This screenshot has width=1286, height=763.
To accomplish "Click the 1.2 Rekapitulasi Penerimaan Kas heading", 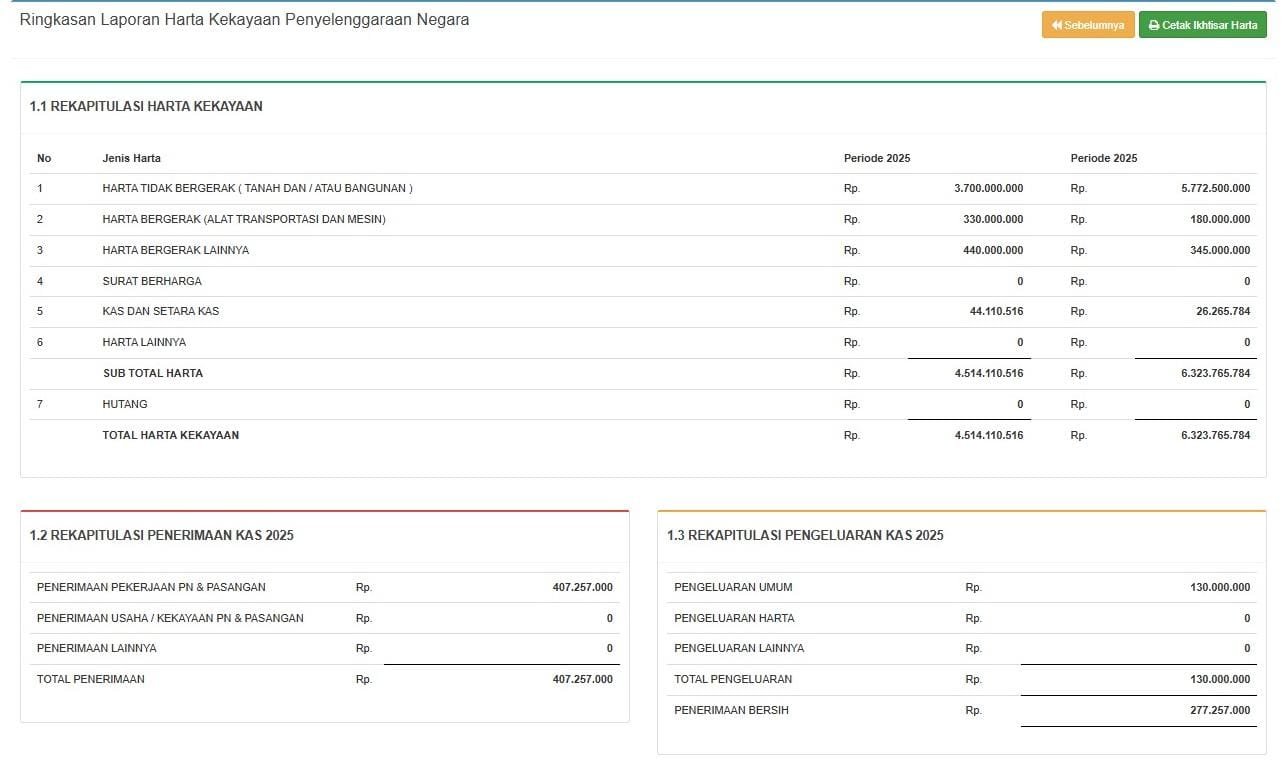I will click(x=161, y=535).
